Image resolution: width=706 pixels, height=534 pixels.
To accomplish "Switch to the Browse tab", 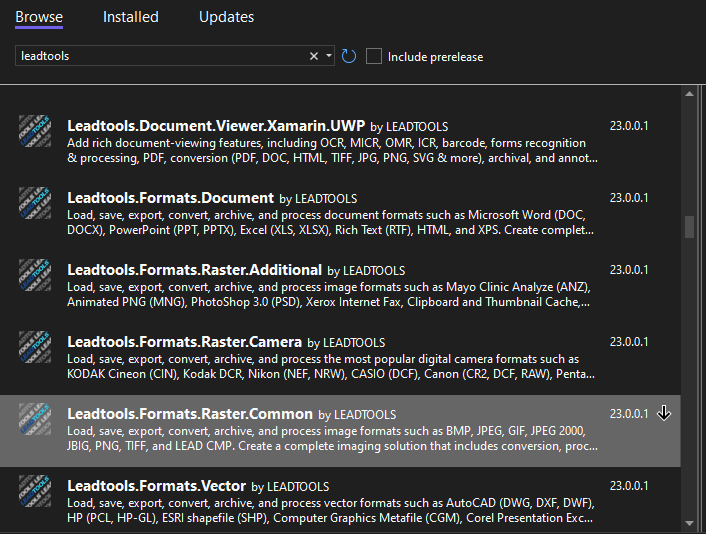I will tap(39, 17).
